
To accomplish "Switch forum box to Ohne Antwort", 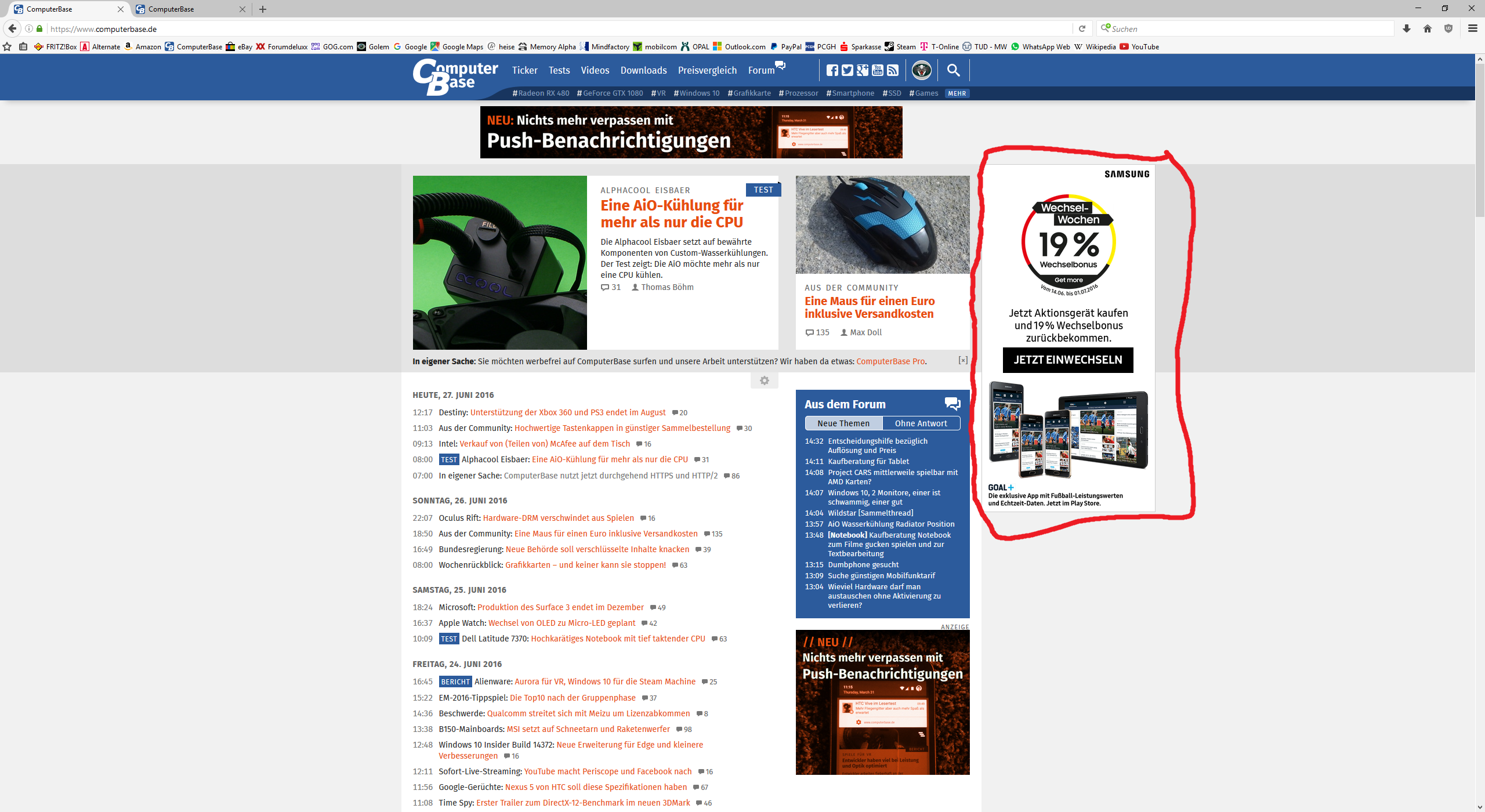I will [x=921, y=423].
